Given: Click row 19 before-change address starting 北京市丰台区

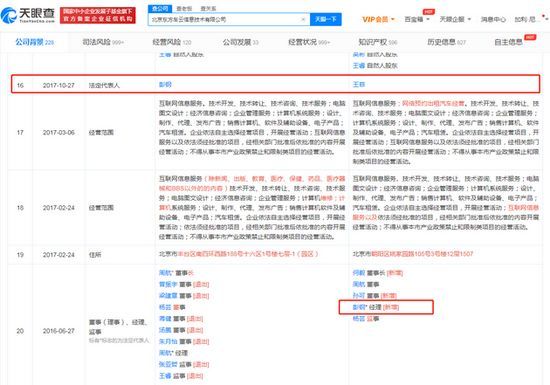Looking at the screenshot, I should click(239, 254).
